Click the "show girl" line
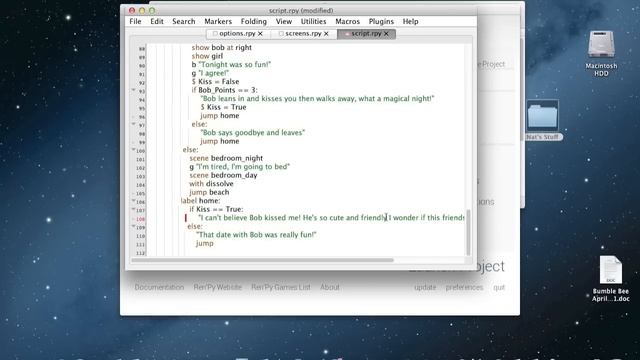This screenshot has height=360, width=640. pyautogui.click(x=207, y=56)
